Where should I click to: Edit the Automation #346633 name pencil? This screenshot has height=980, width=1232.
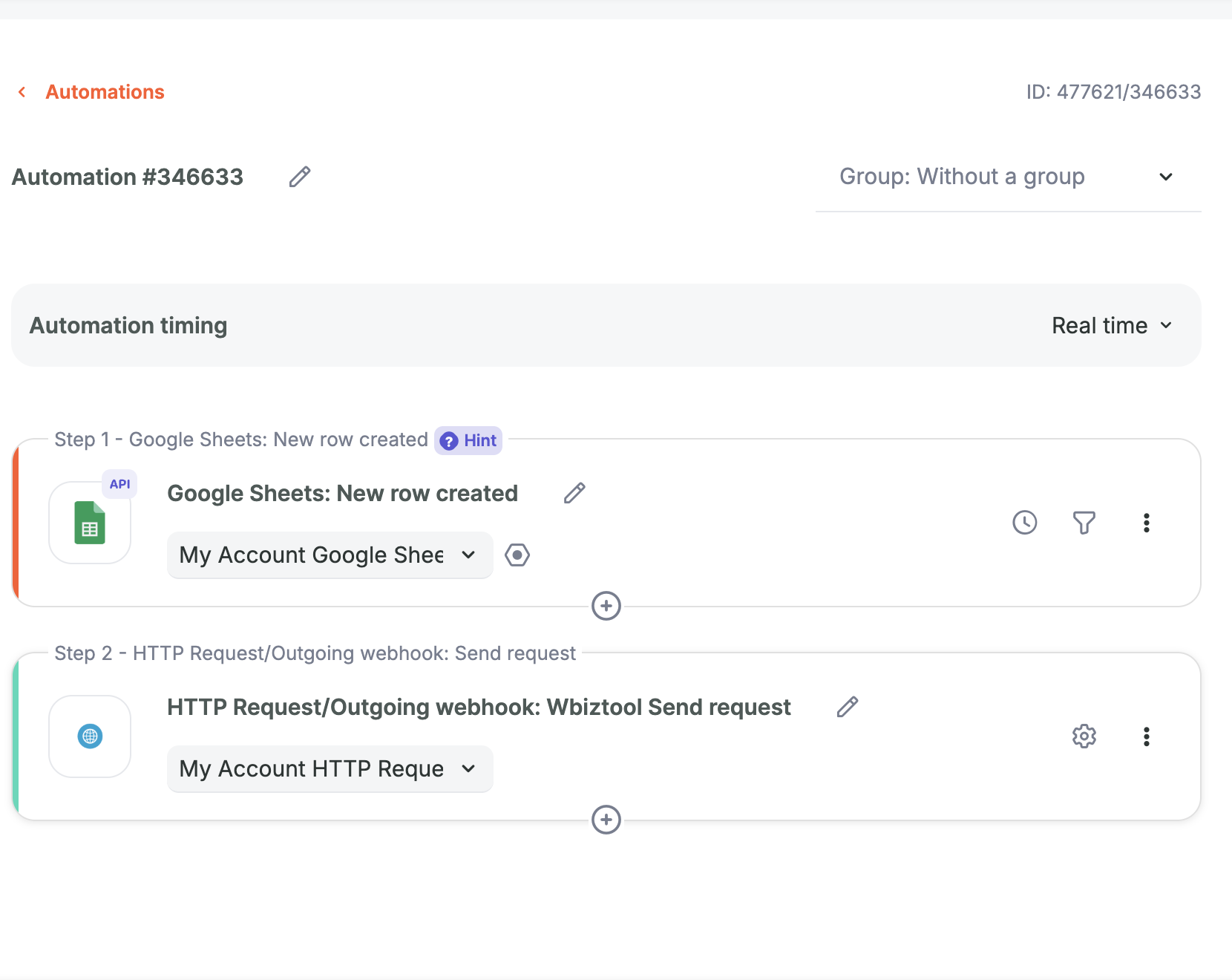coord(300,177)
